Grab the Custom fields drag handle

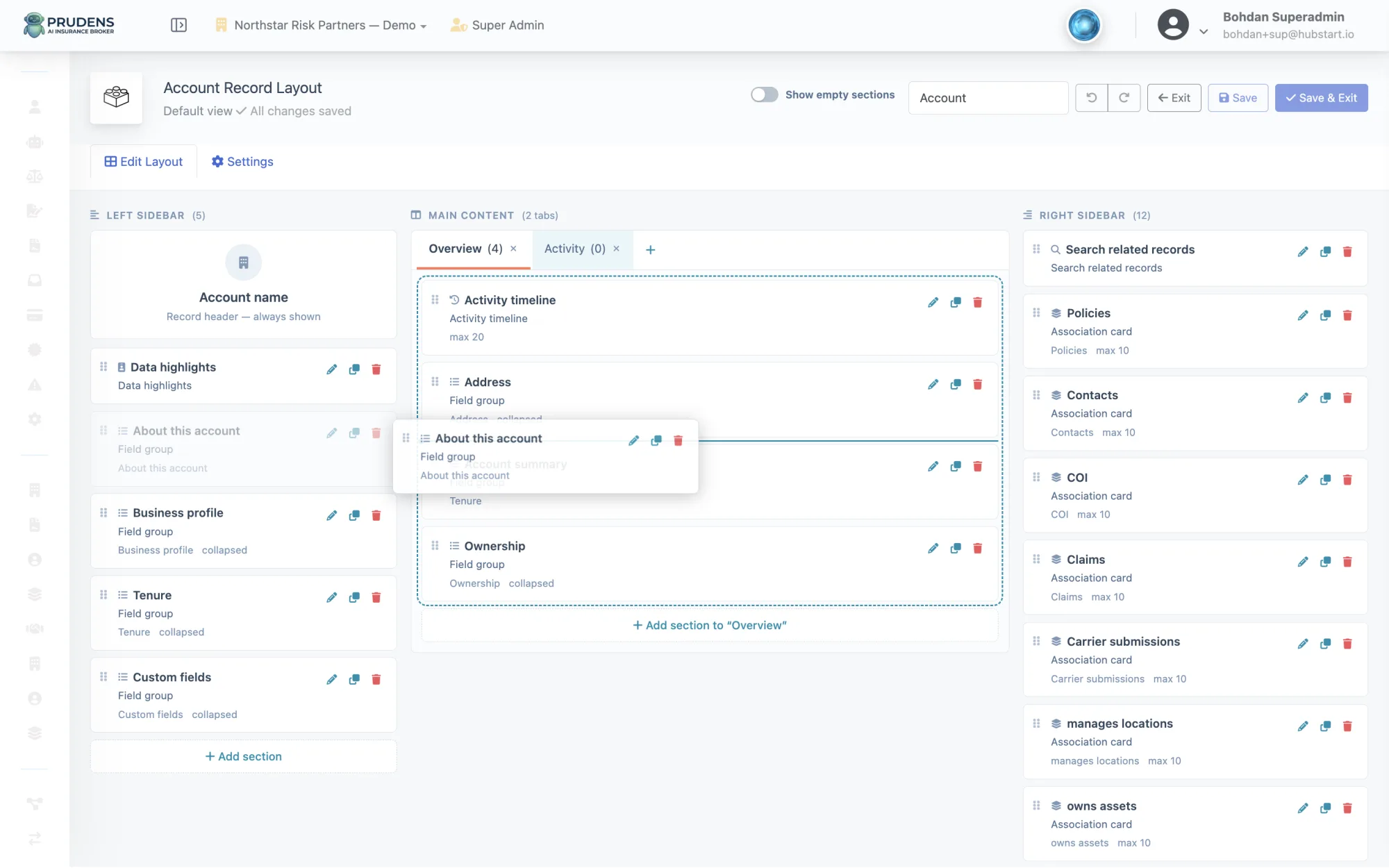tap(103, 677)
